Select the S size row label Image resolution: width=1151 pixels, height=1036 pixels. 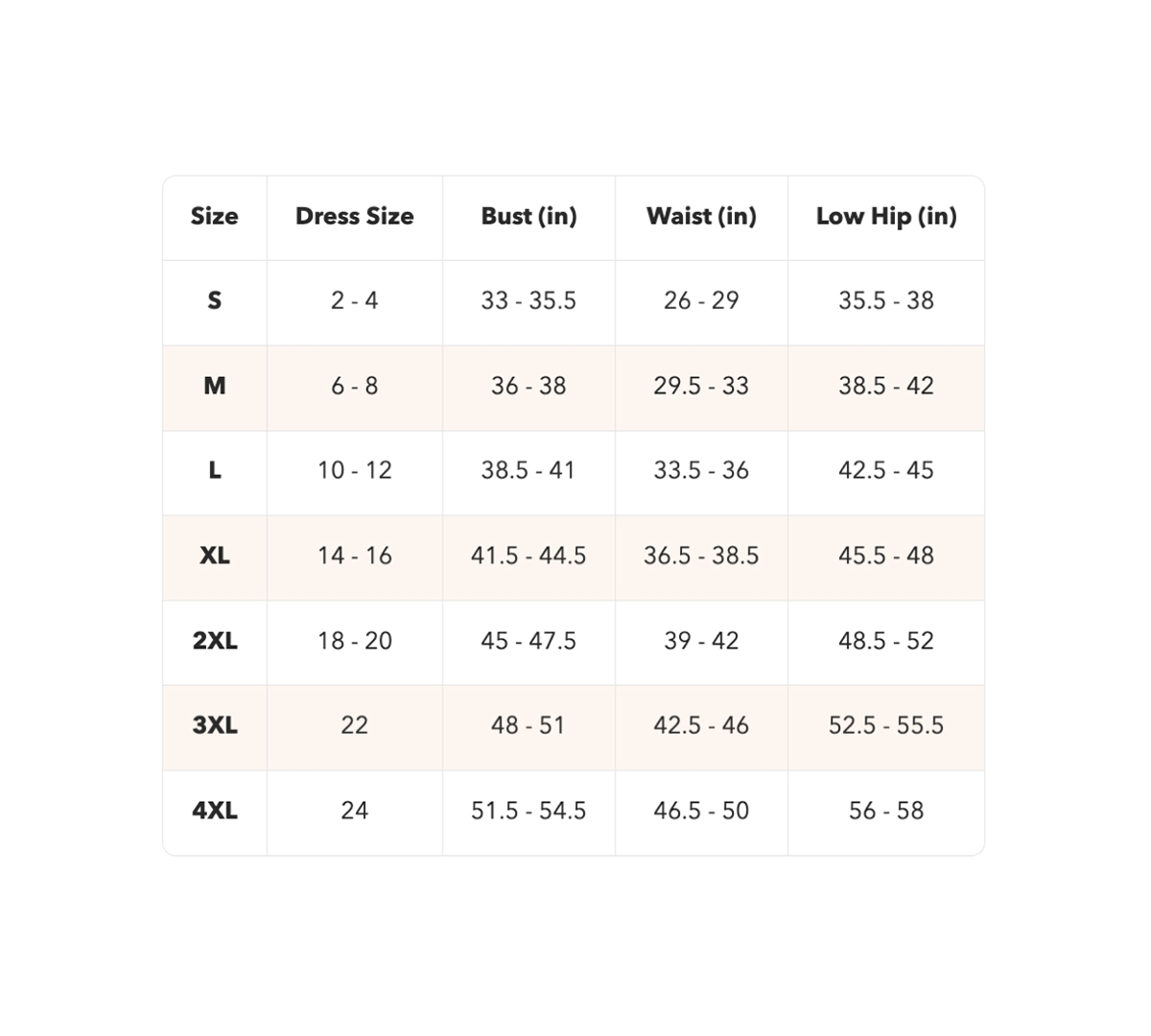click(x=215, y=301)
